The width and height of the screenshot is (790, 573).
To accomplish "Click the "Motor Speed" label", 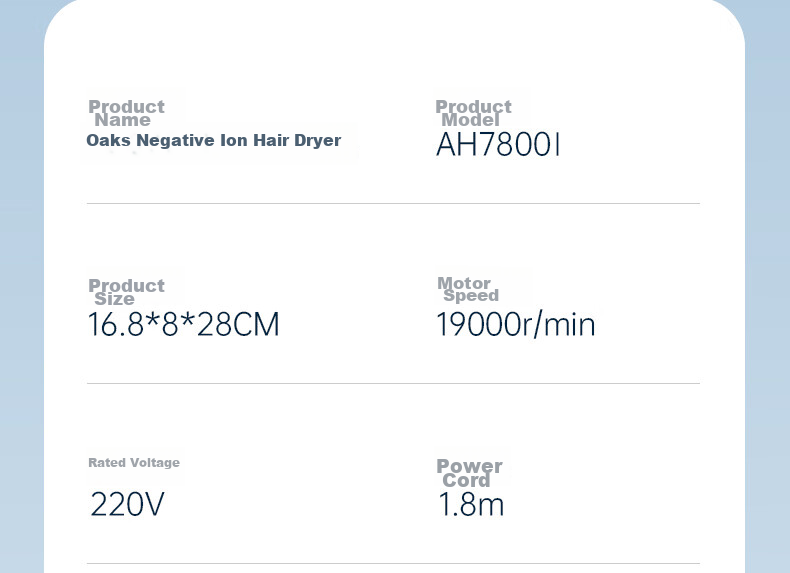I will (x=468, y=289).
